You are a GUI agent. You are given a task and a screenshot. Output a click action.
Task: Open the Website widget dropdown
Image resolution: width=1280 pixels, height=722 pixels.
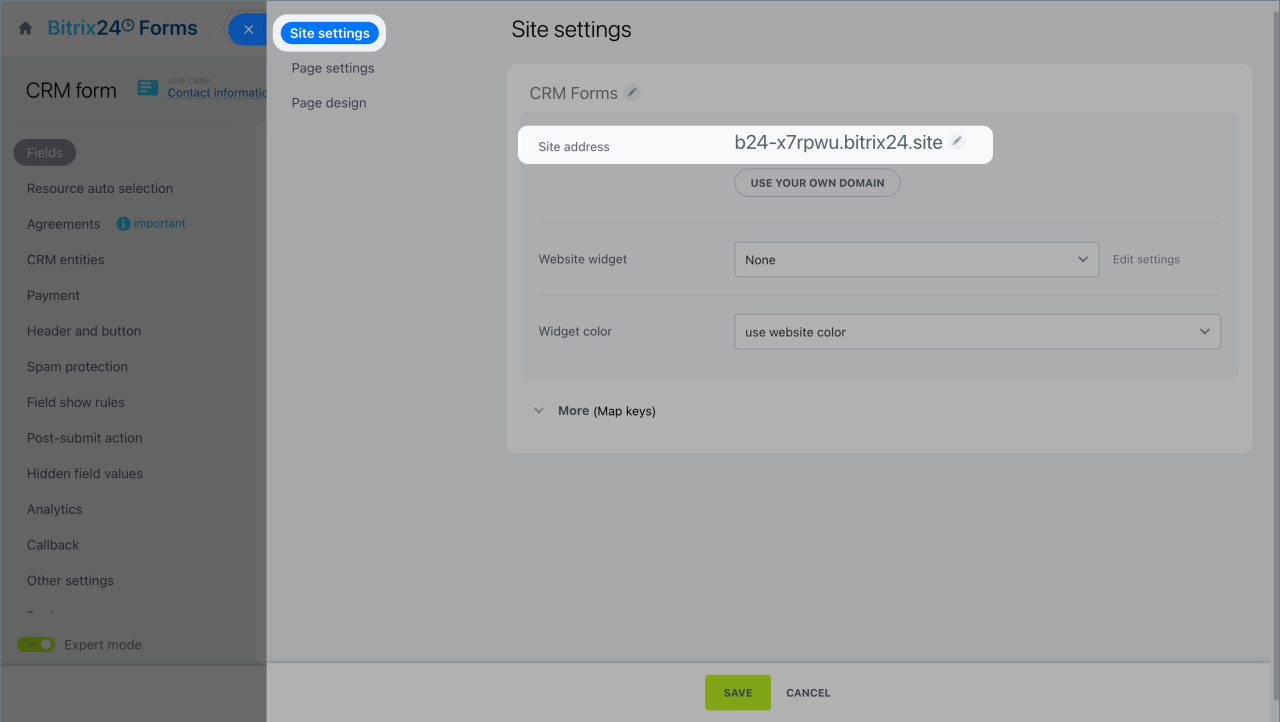click(916, 260)
